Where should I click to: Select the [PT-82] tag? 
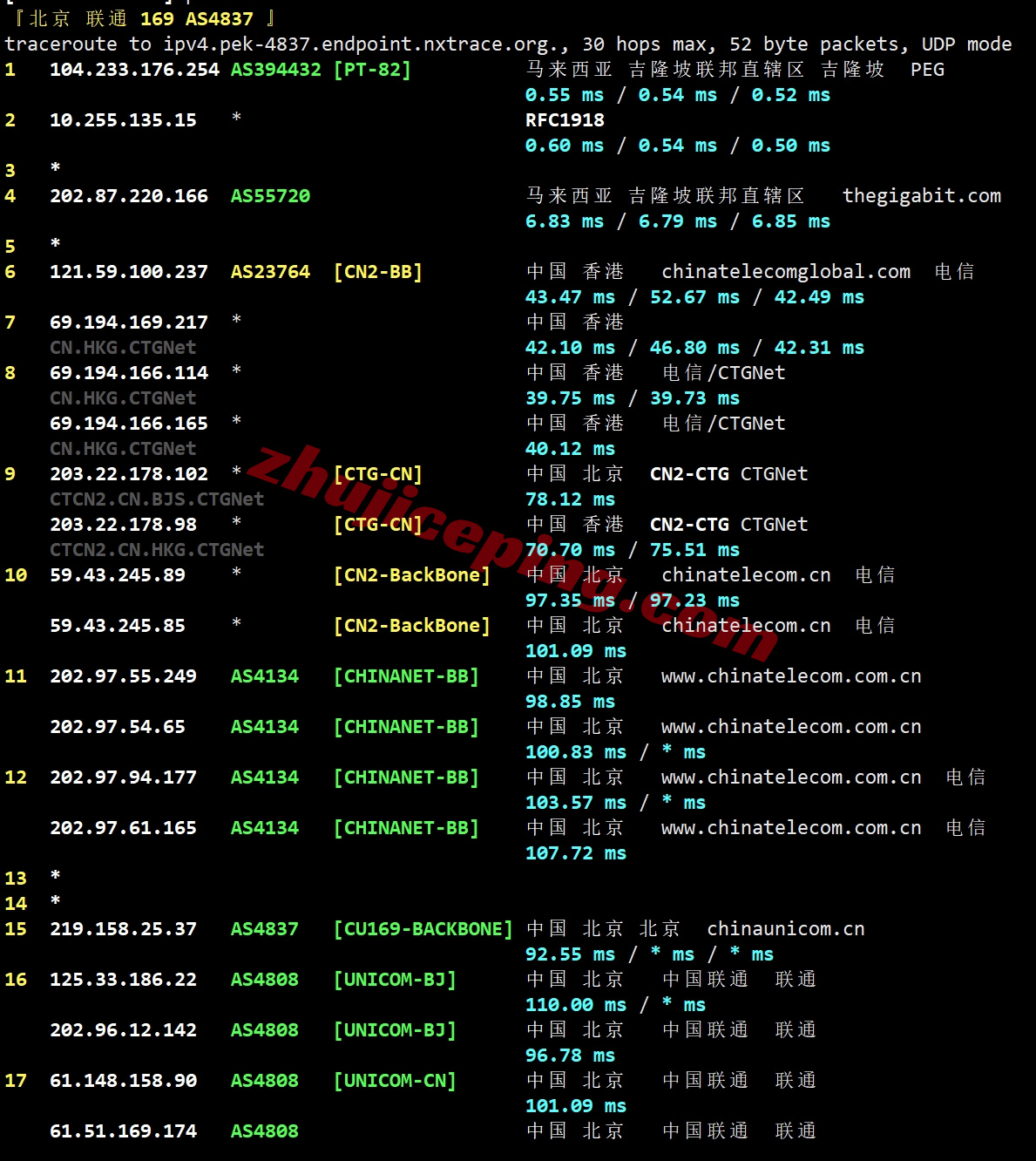pyautogui.click(x=372, y=70)
